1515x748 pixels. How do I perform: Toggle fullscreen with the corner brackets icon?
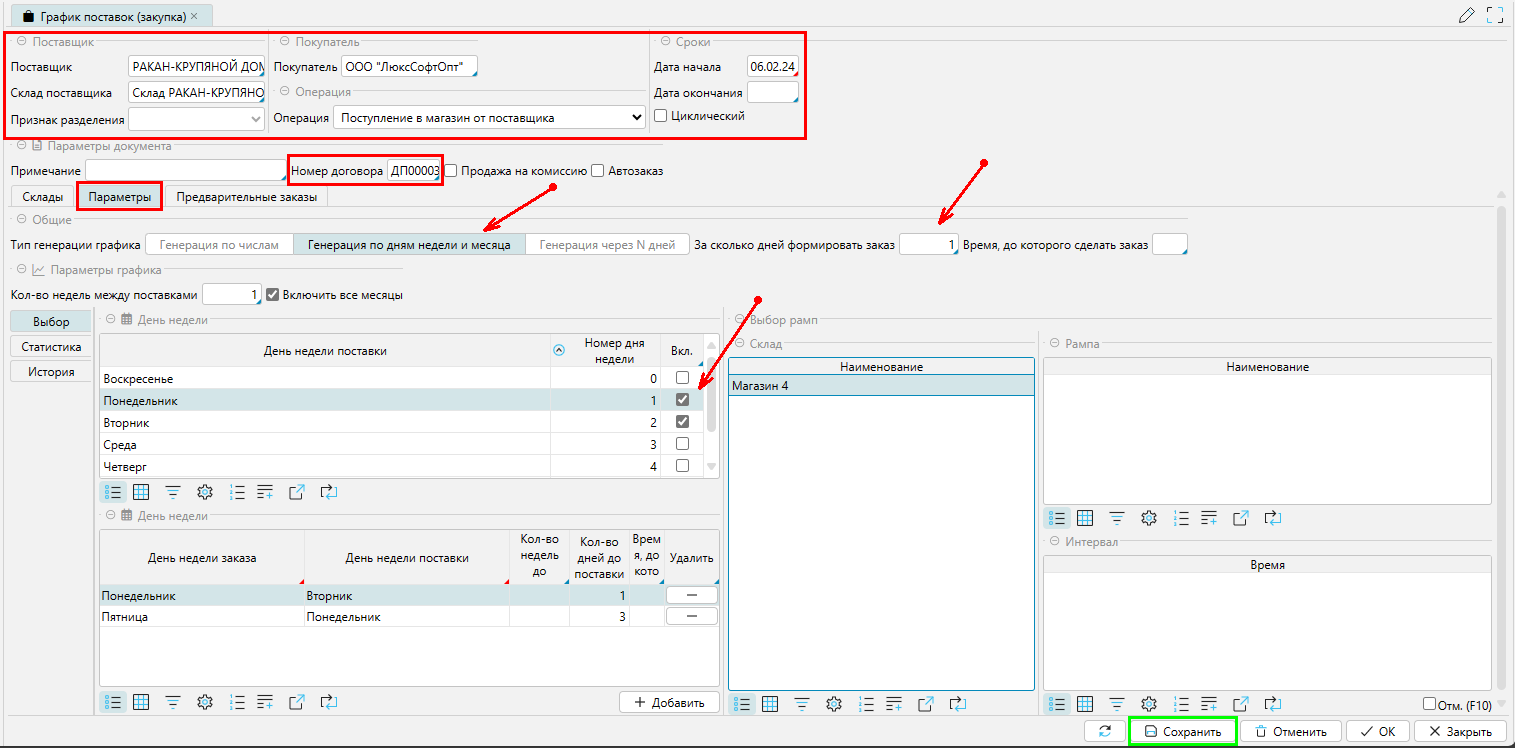coord(1495,15)
